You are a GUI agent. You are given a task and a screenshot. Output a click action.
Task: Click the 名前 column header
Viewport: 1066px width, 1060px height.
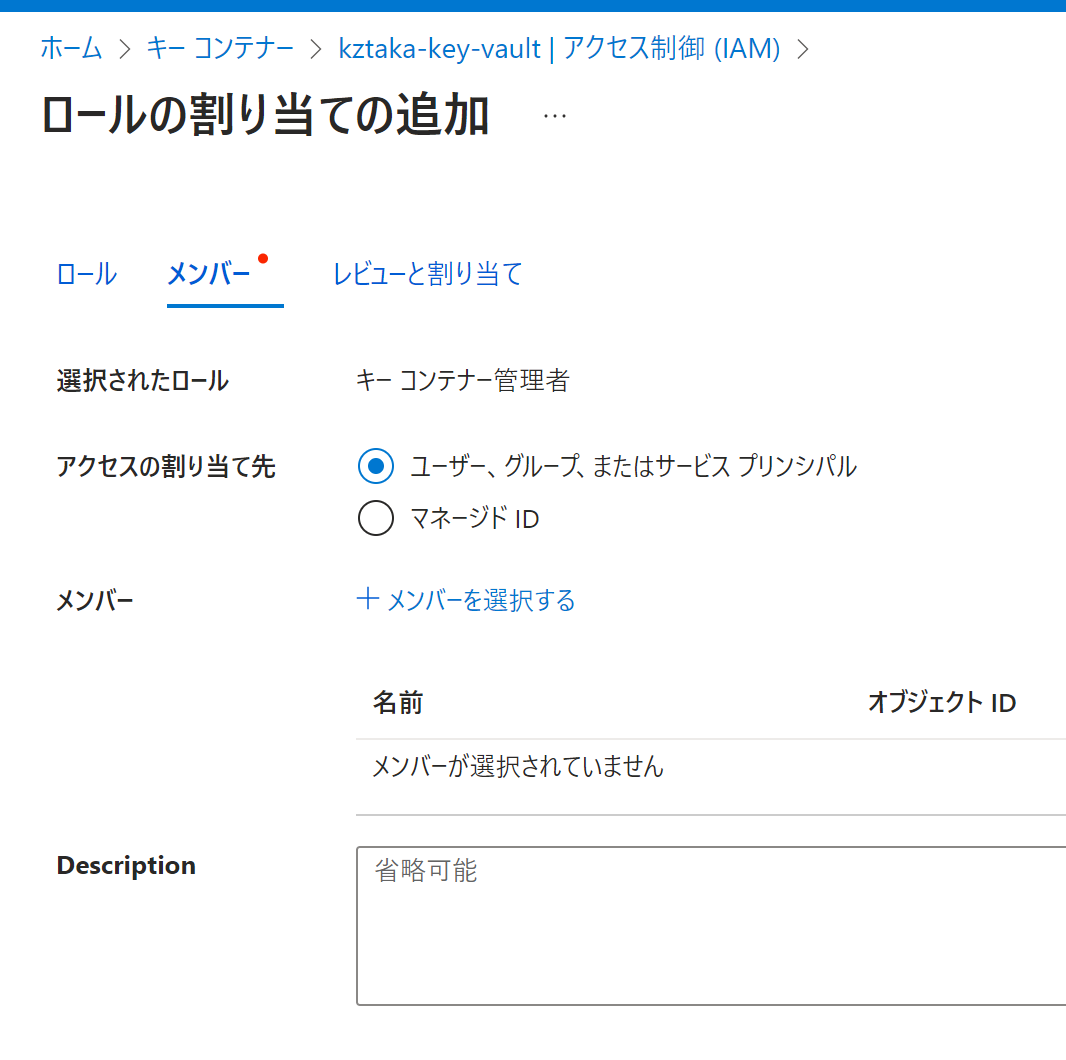point(398,703)
